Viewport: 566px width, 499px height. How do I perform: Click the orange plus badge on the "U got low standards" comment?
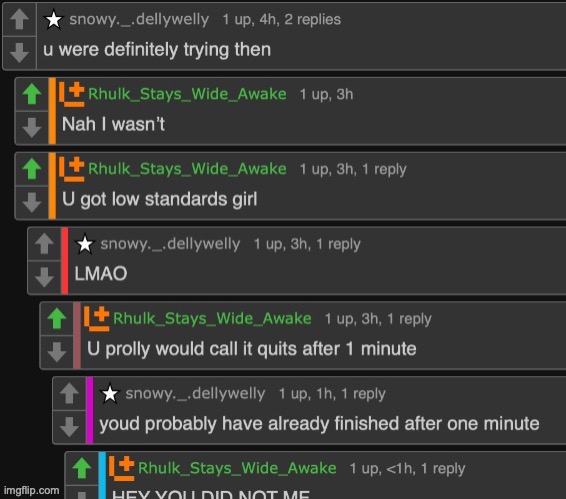[72, 169]
